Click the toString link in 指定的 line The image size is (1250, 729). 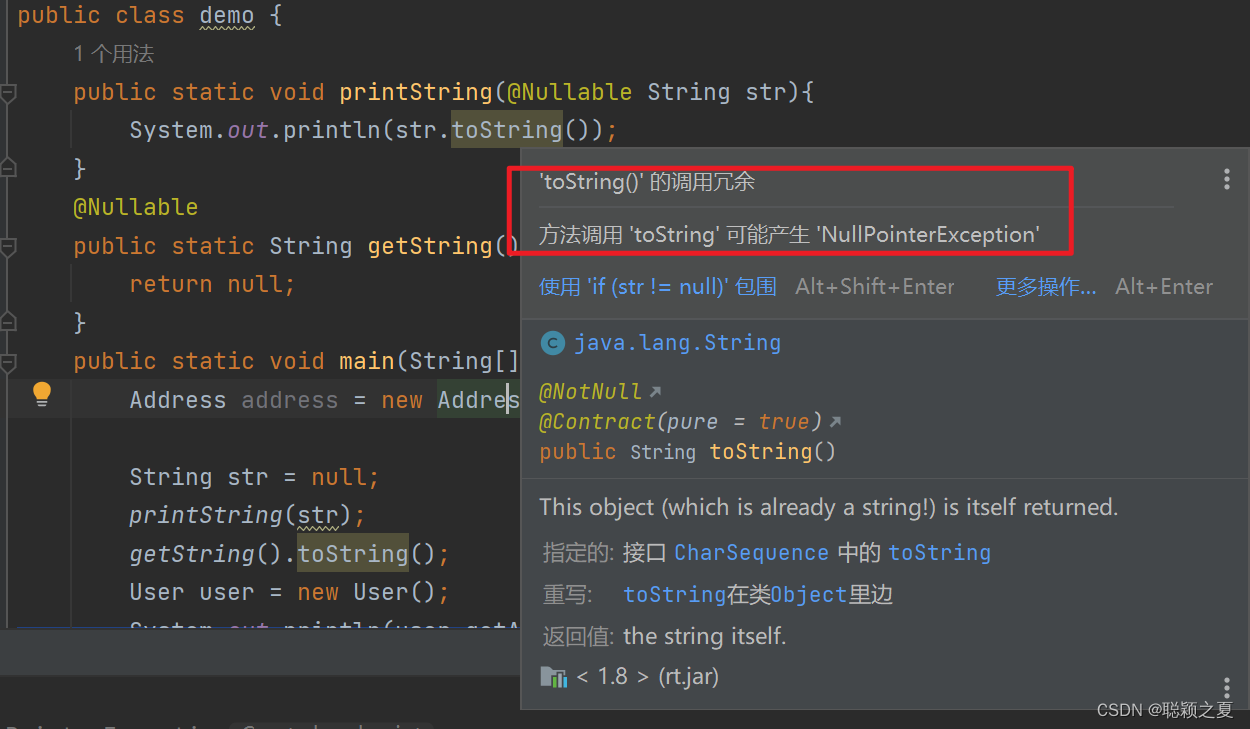click(940, 552)
